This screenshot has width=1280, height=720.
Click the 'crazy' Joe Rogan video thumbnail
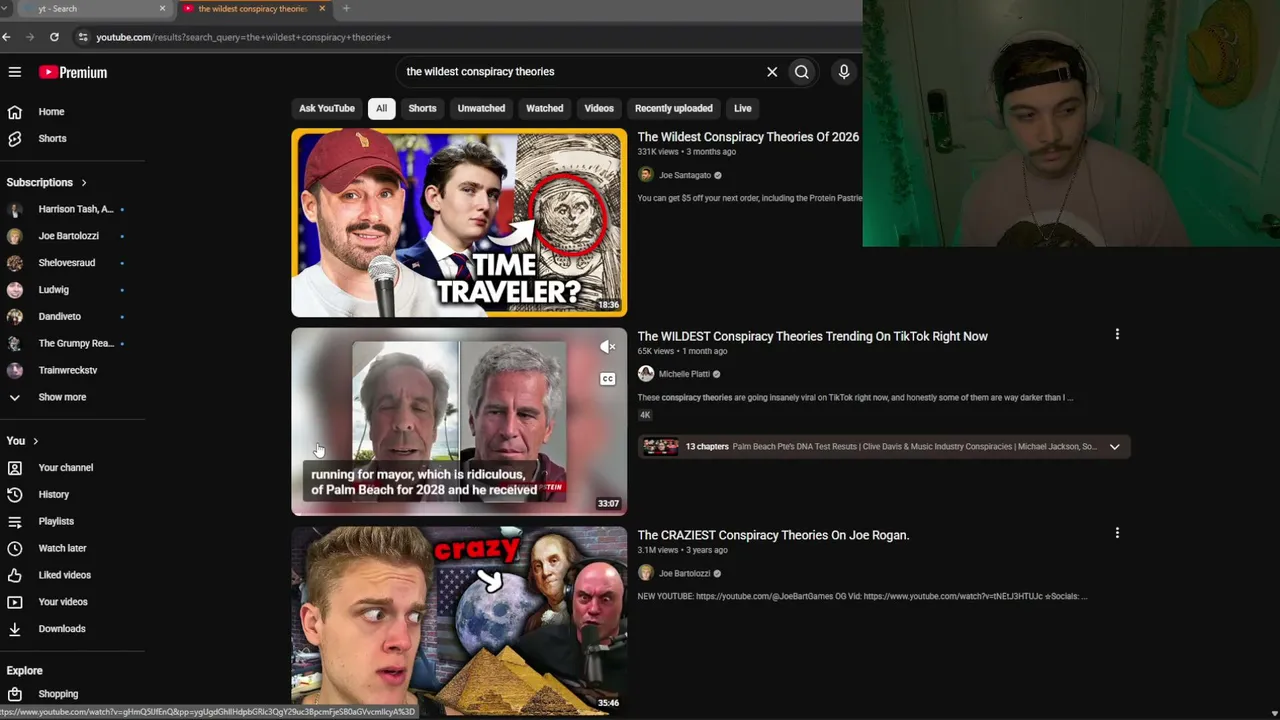tap(459, 620)
